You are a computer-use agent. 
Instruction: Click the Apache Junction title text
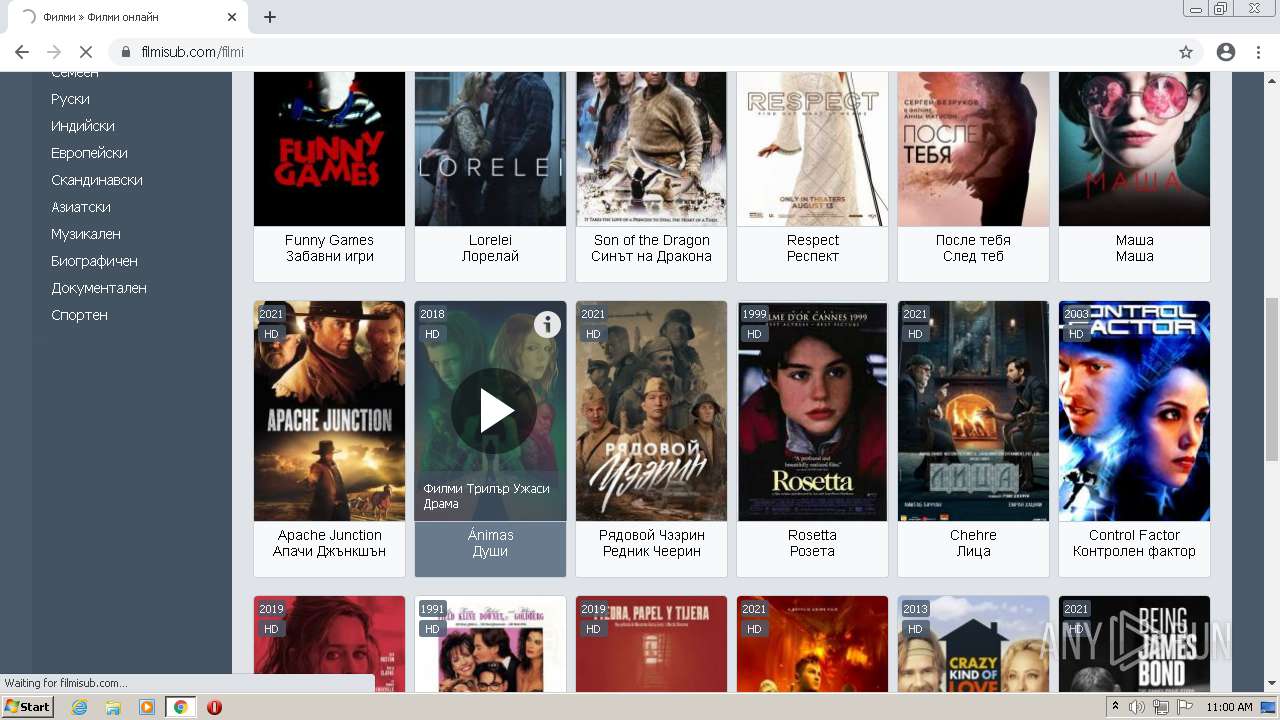coord(329,543)
